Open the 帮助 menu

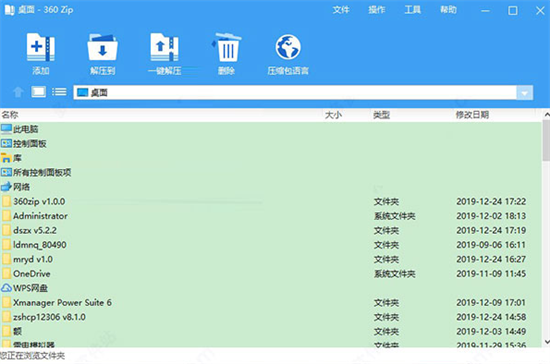449,10
